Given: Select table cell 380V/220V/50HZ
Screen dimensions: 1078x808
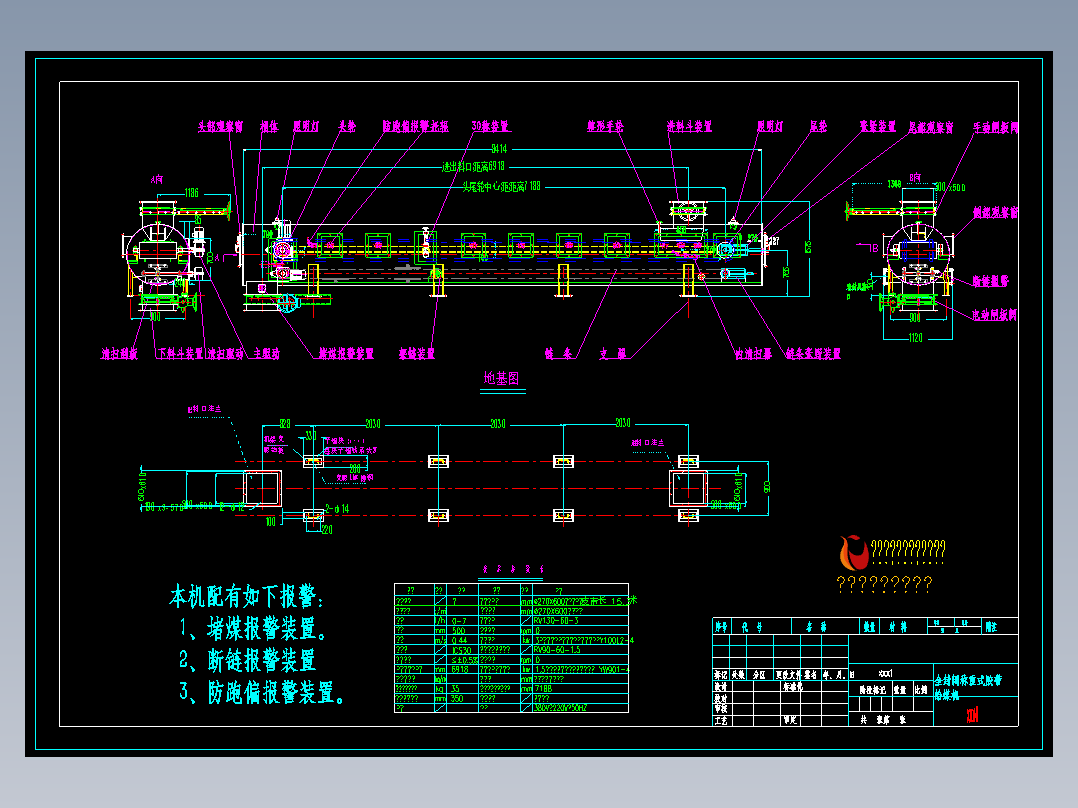Looking at the screenshot, I should point(560,708).
